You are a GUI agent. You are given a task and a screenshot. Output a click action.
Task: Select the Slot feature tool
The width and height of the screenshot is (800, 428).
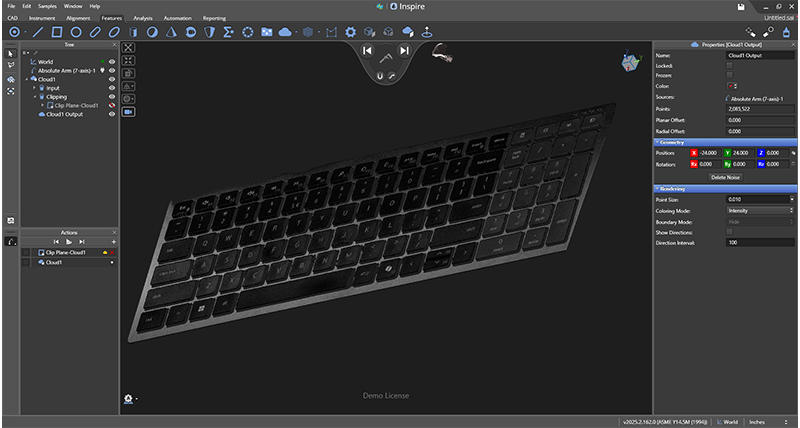pos(95,32)
